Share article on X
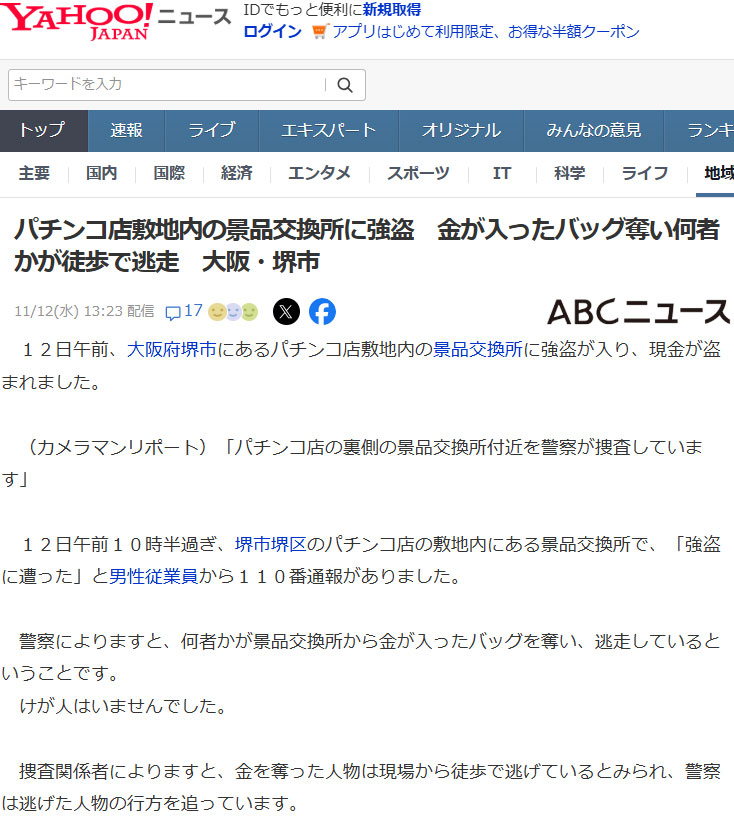 point(286,312)
